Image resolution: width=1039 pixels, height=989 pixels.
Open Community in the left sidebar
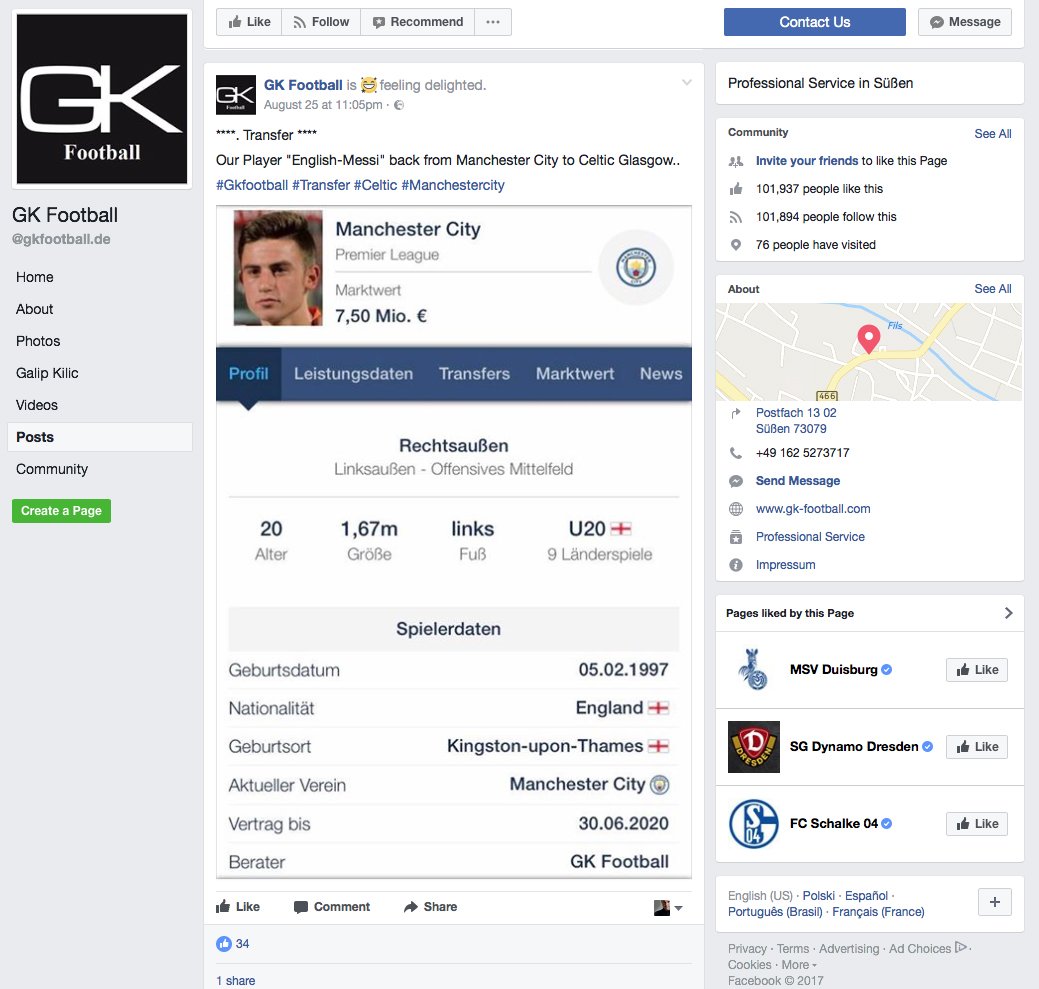pyautogui.click(x=52, y=469)
